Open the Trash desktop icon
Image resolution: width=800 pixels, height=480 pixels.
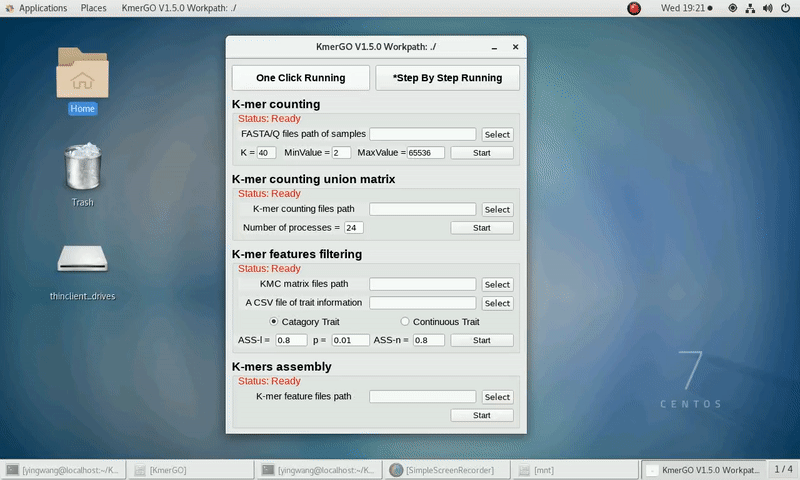[x=82, y=174]
